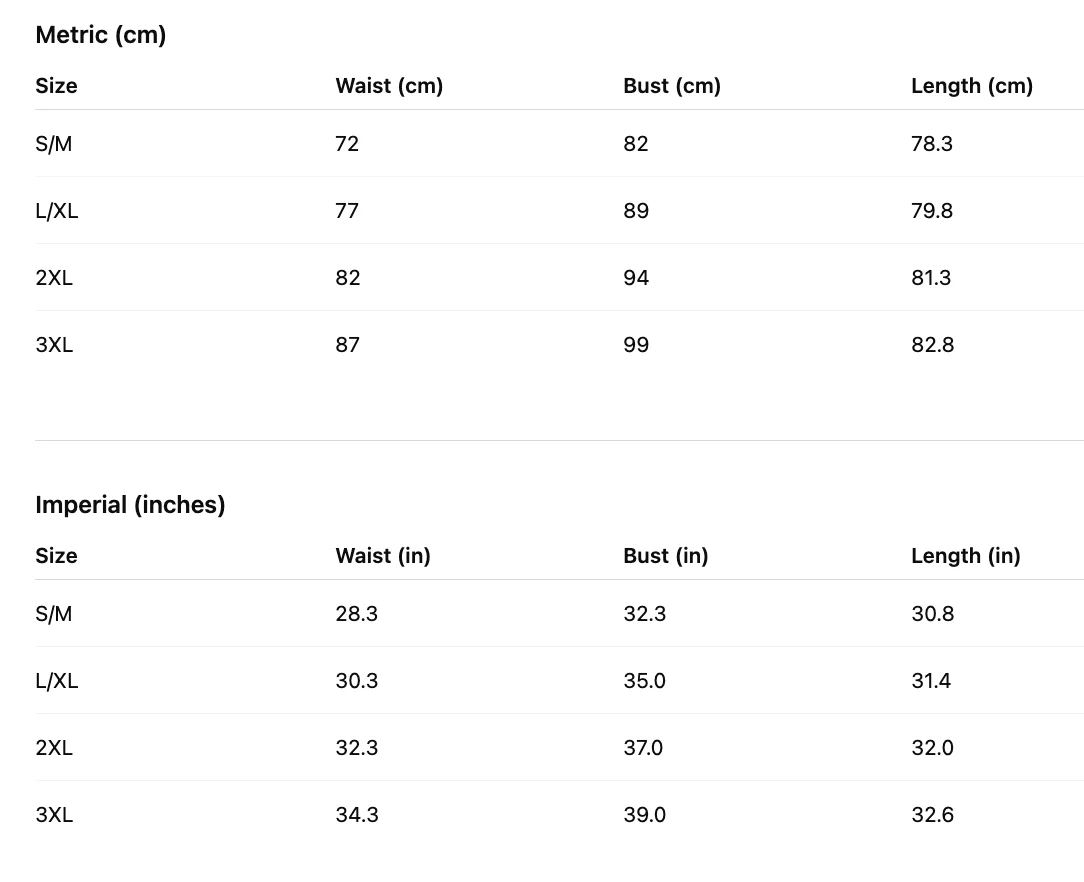The height and width of the screenshot is (882, 1084).
Task: Click the L/XL size in imperial table
Action: (x=57, y=681)
